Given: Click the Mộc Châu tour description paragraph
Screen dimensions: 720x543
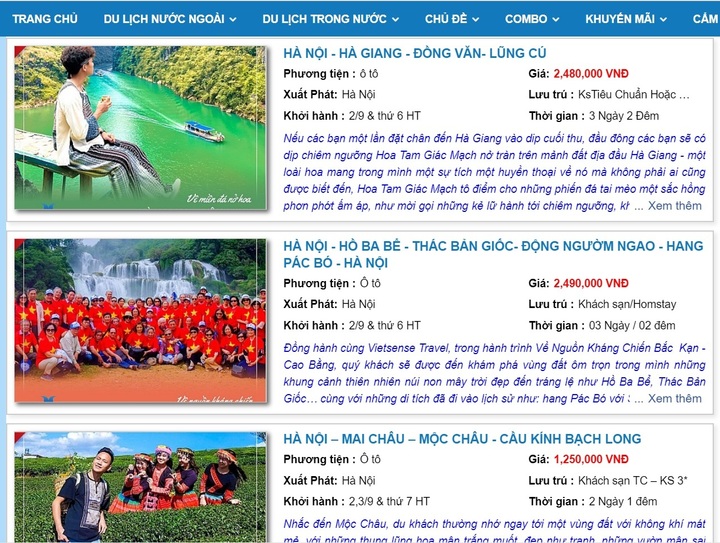Looking at the screenshot, I should click(494, 530).
